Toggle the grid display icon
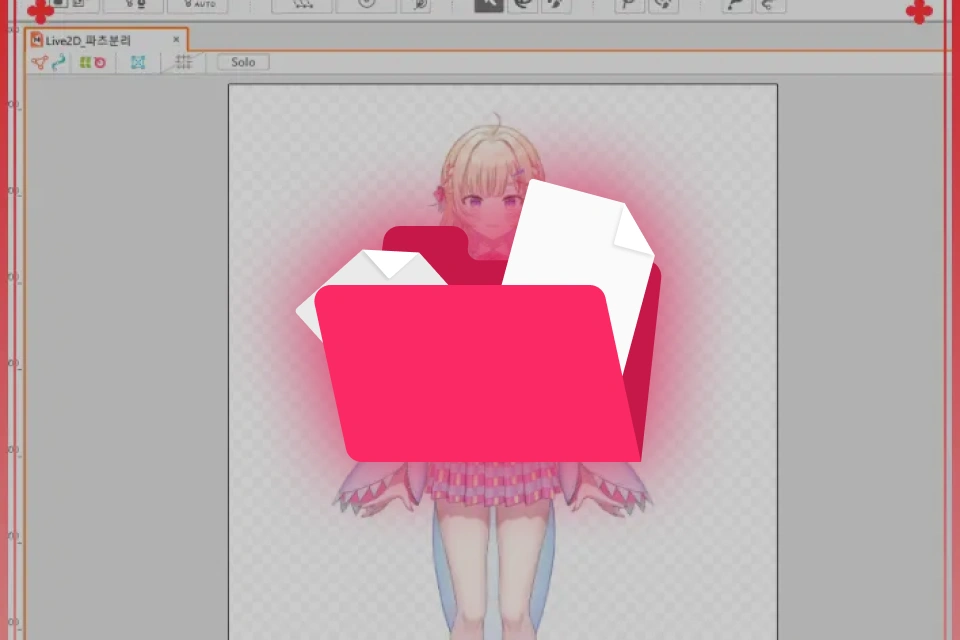960x640 pixels. point(183,62)
